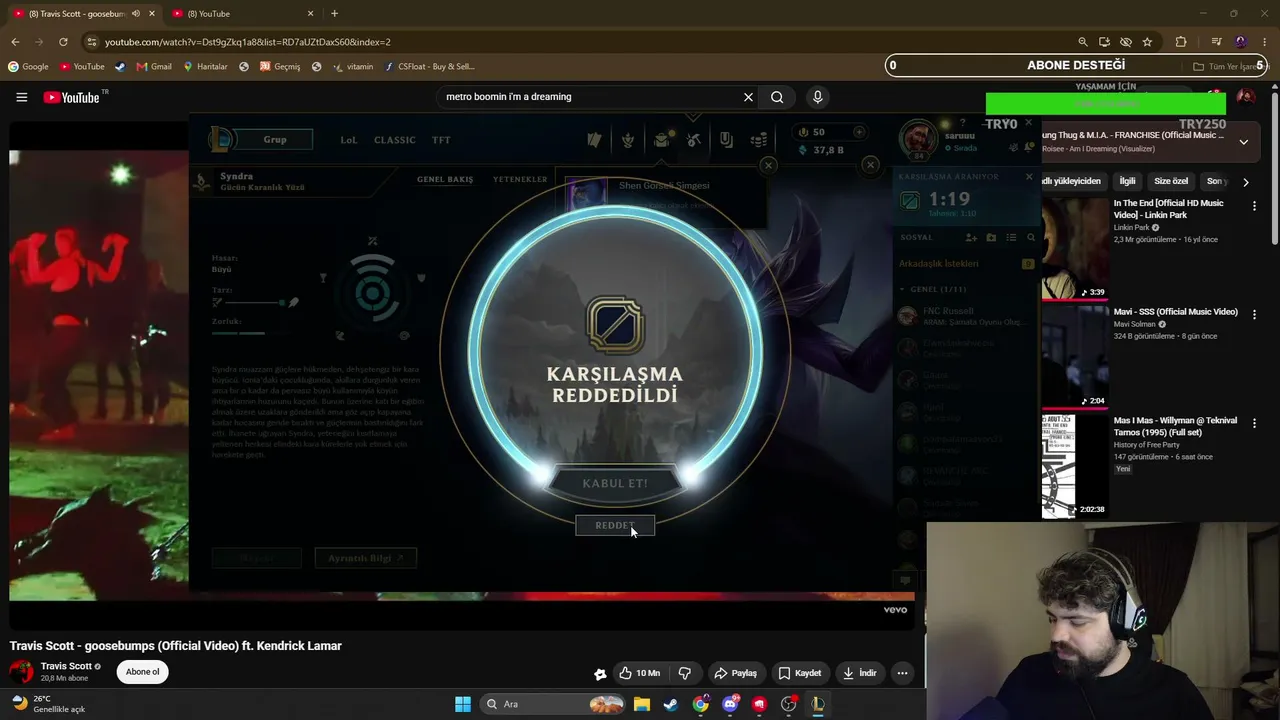
Task: Open a new browser tab
Action: (334, 14)
